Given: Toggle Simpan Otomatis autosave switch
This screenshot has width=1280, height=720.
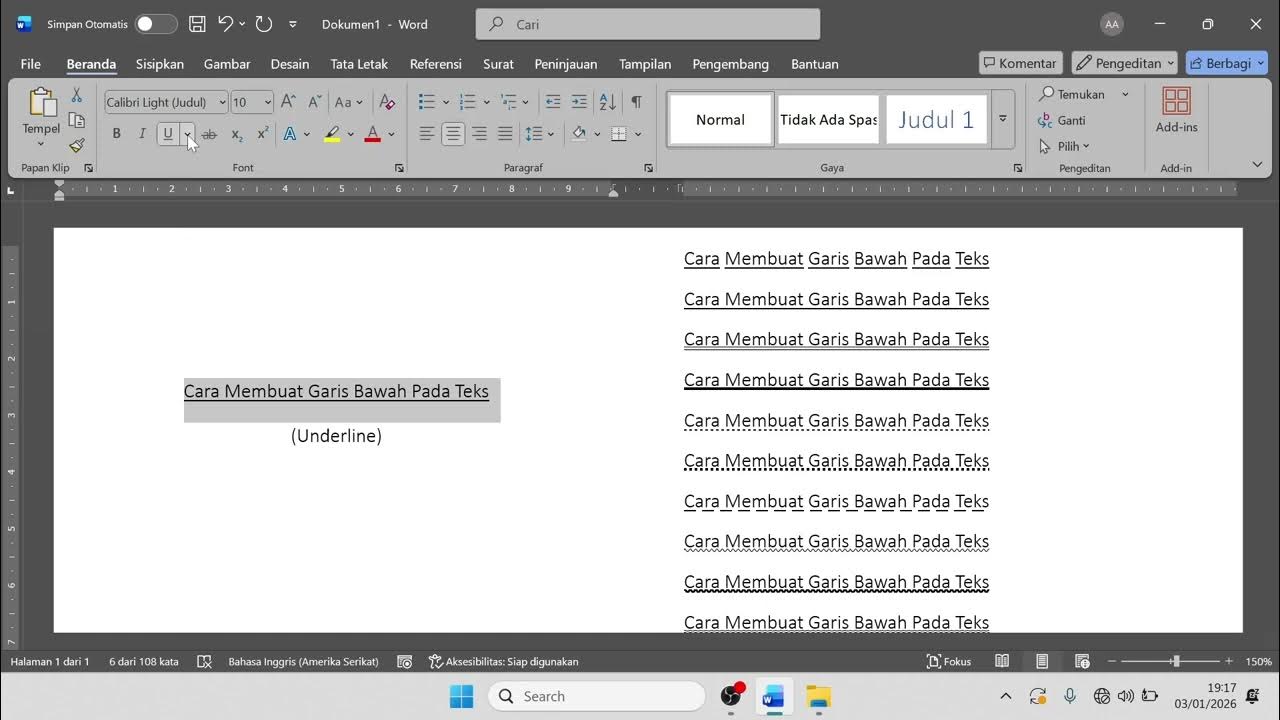Looking at the screenshot, I should pyautogui.click(x=156, y=24).
